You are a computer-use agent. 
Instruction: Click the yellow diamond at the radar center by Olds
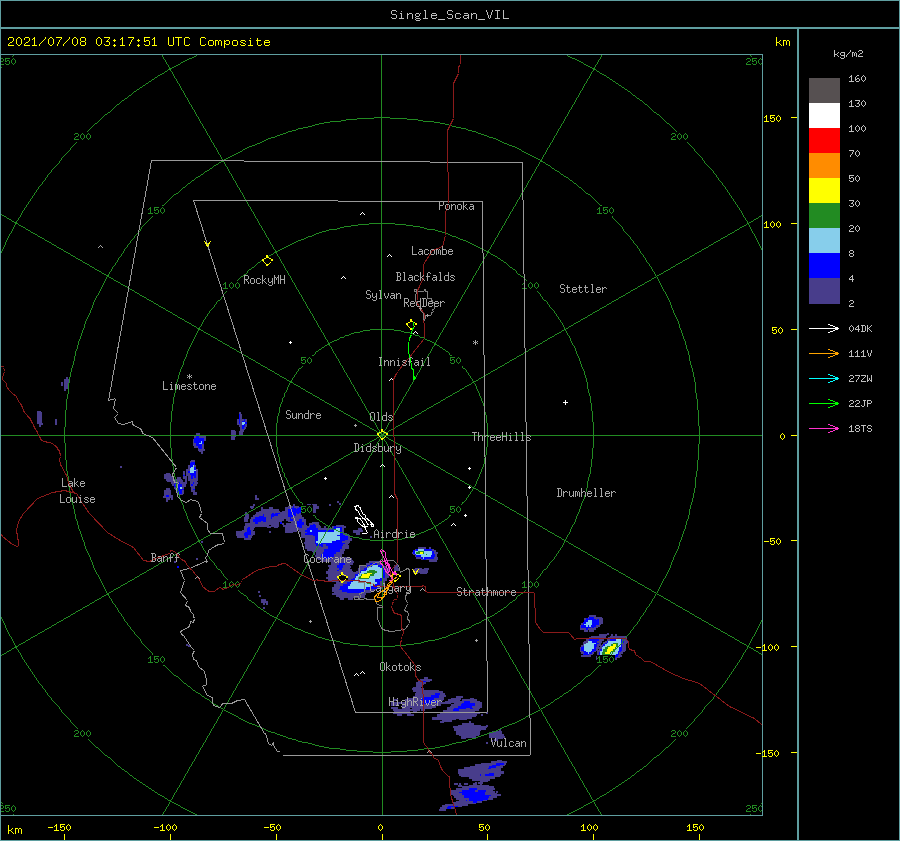pos(382,435)
